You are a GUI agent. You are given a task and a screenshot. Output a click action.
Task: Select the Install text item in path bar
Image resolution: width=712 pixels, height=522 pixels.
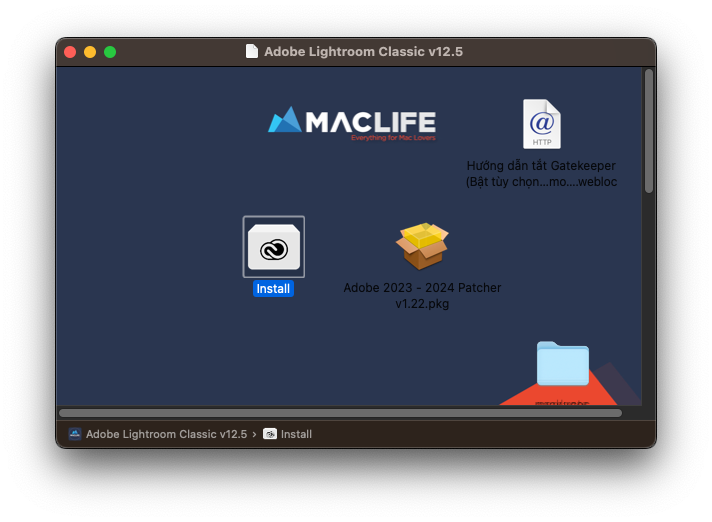click(296, 434)
